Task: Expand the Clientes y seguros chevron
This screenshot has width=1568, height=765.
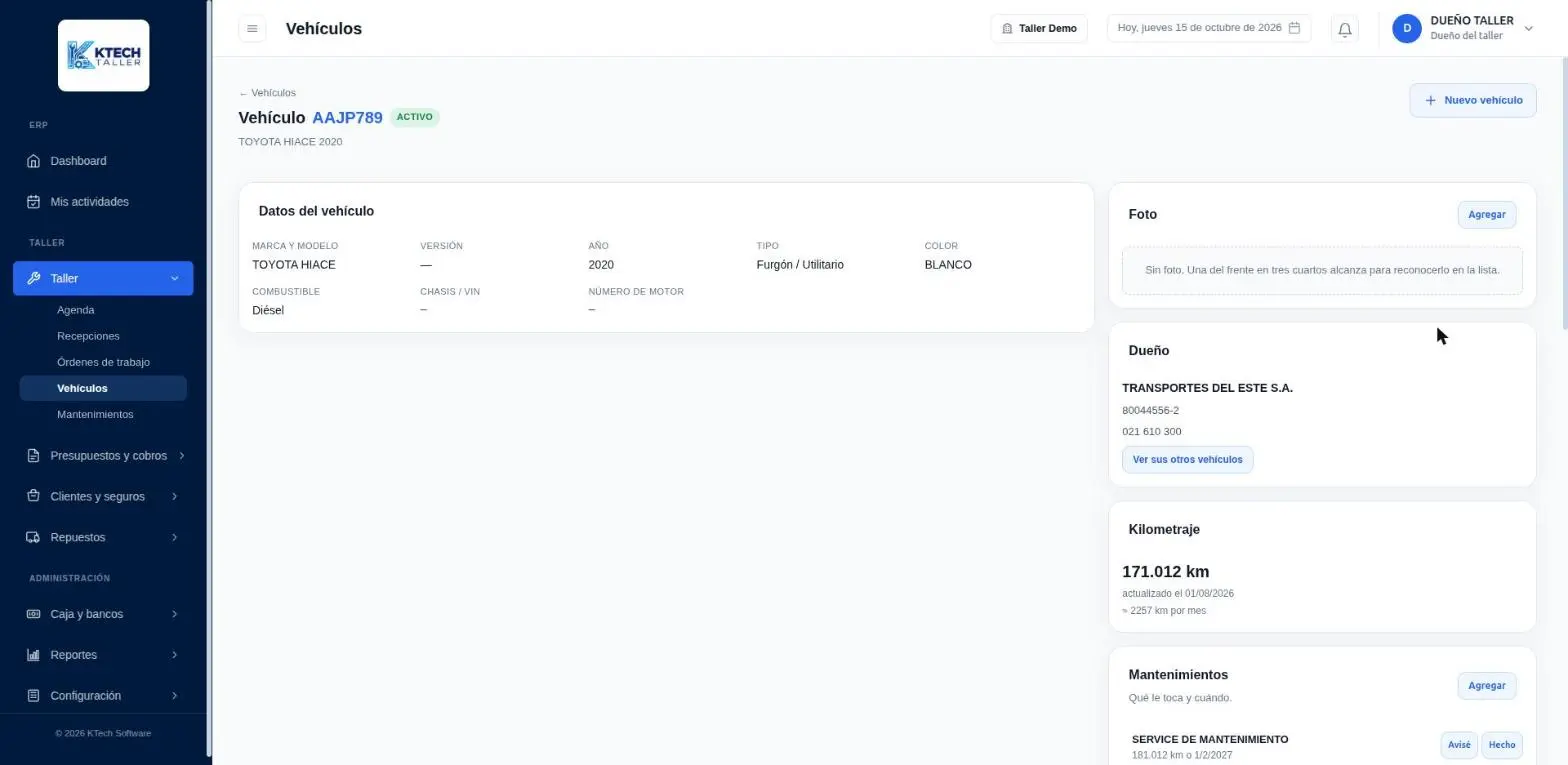Action: 175,496
